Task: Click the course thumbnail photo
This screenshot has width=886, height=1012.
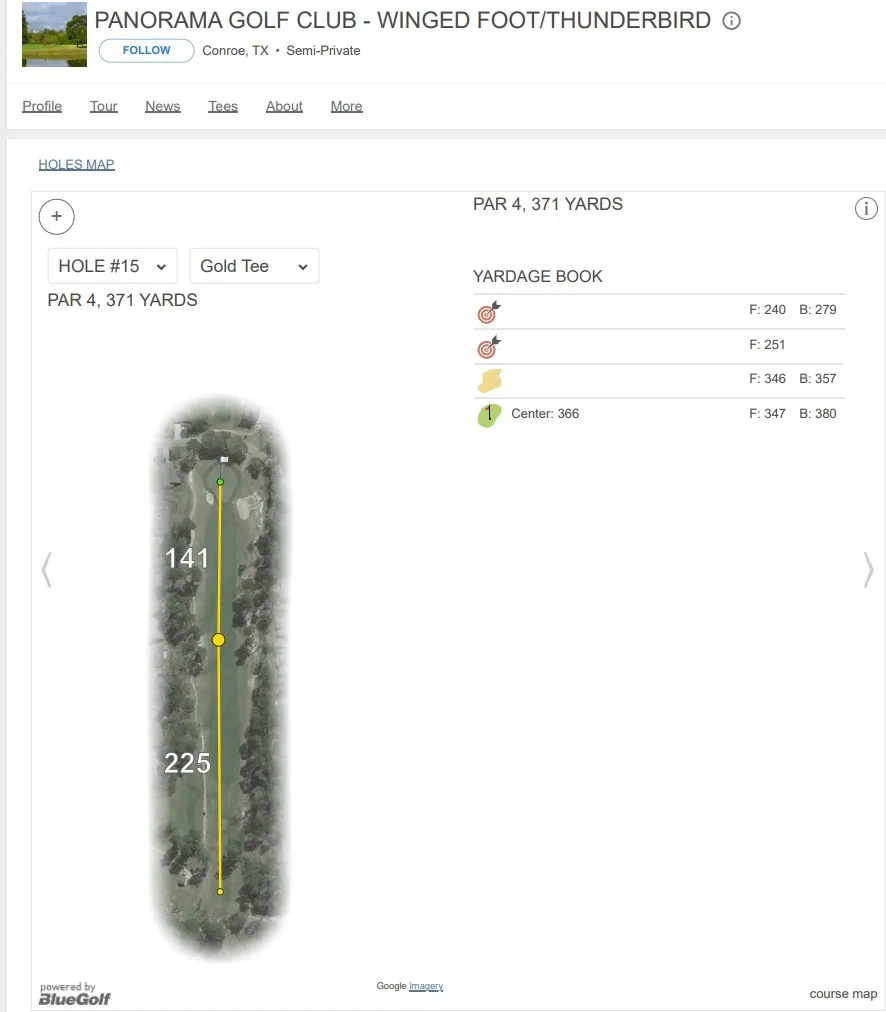Action: click(x=54, y=34)
